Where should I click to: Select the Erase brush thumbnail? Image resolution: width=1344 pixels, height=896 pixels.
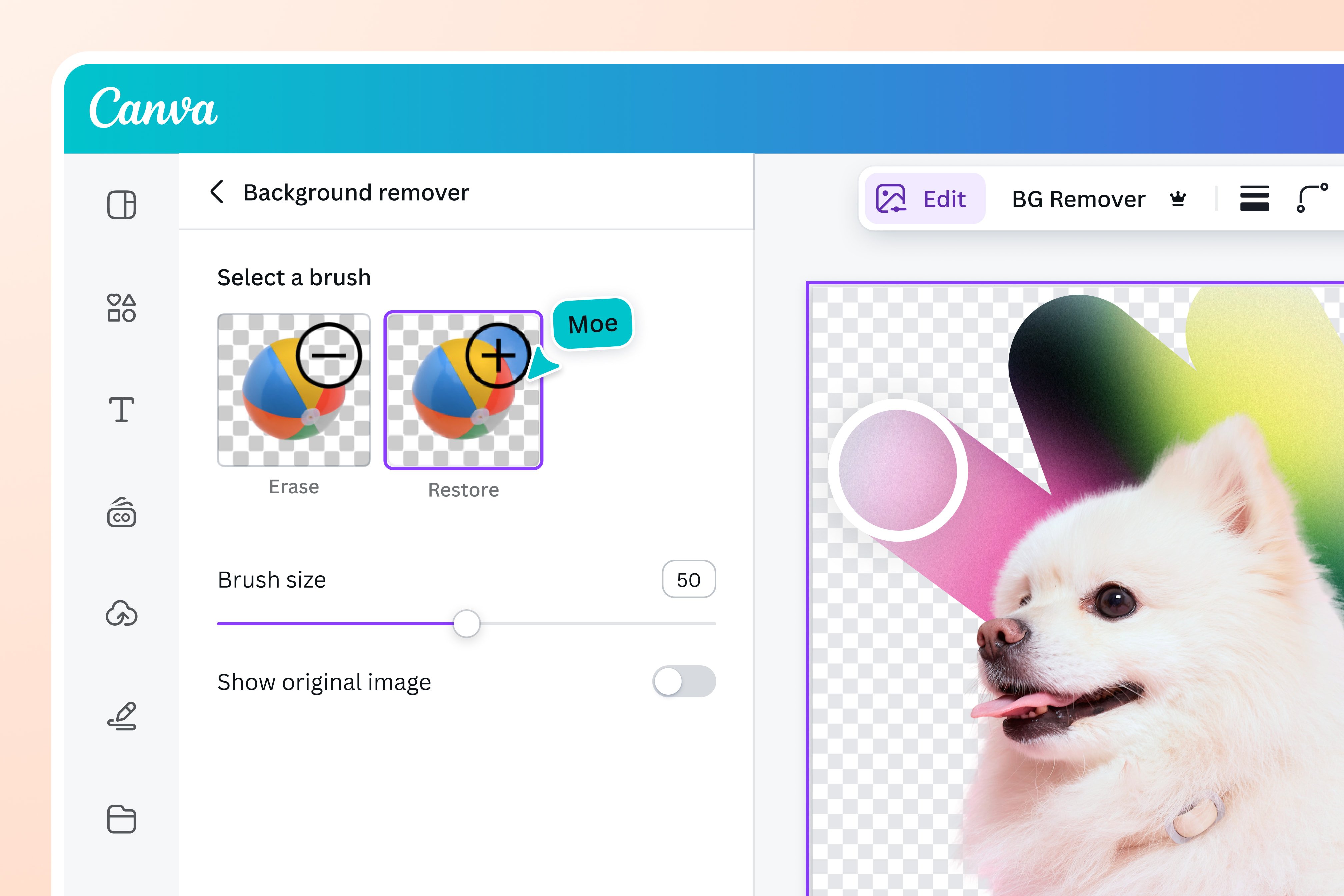click(294, 390)
